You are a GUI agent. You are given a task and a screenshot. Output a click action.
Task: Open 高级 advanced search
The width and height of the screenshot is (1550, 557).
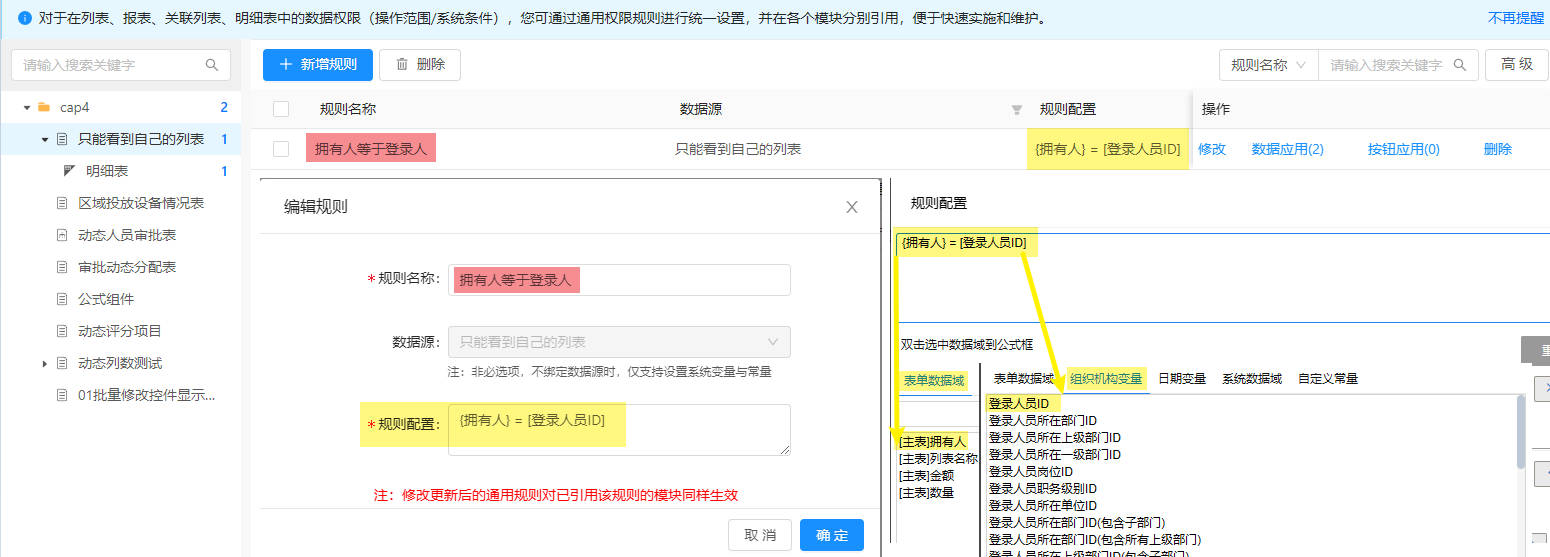[1517, 65]
